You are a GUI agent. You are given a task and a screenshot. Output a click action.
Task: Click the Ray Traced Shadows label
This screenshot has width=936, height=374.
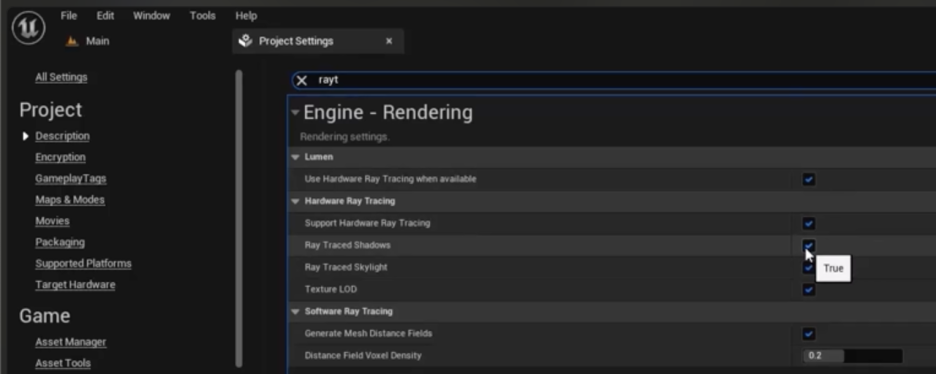347,245
